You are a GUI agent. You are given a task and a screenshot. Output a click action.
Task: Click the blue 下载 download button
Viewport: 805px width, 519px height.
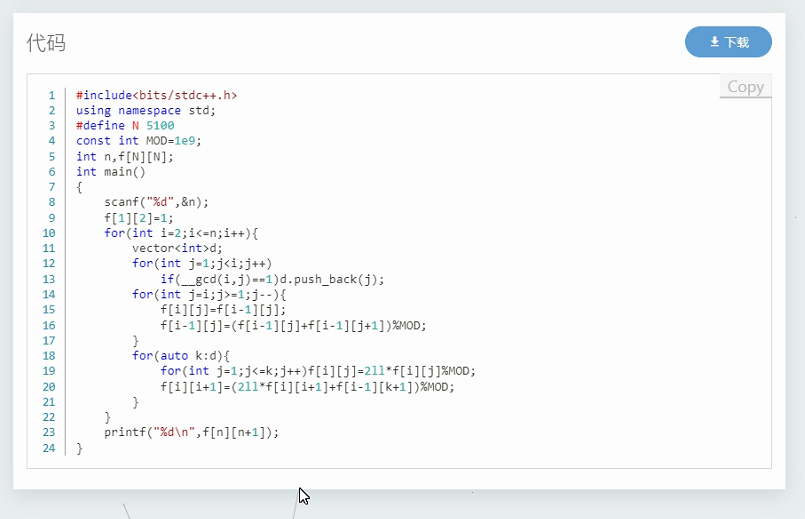coord(728,42)
